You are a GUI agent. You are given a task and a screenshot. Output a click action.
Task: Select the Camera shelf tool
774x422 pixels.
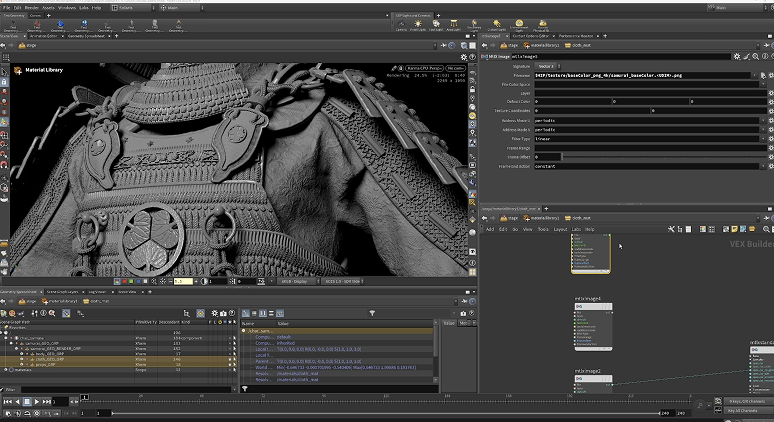401,26
